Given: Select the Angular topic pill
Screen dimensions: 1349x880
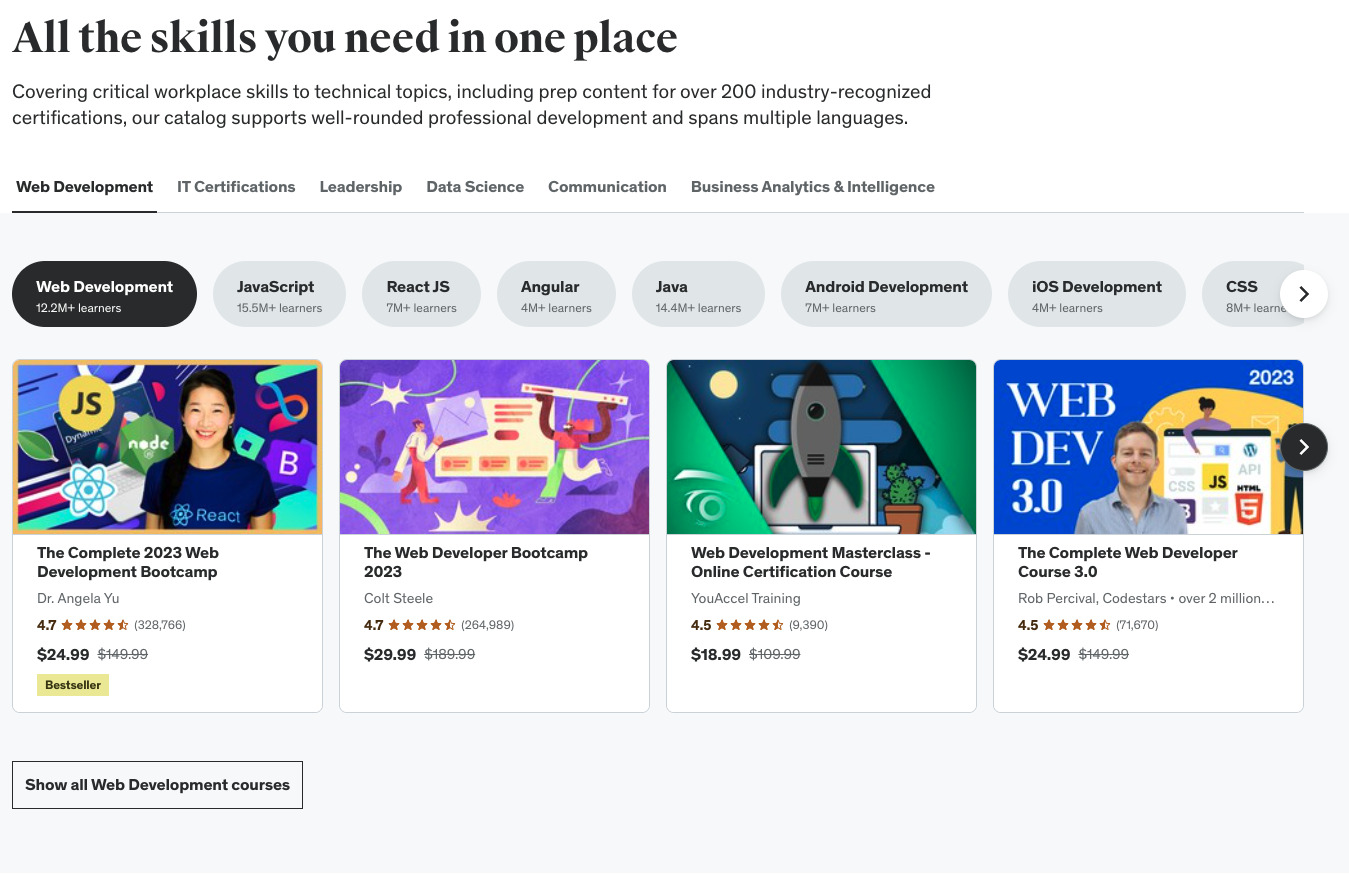Looking at the screenshot, I should (x=556, y=294).
